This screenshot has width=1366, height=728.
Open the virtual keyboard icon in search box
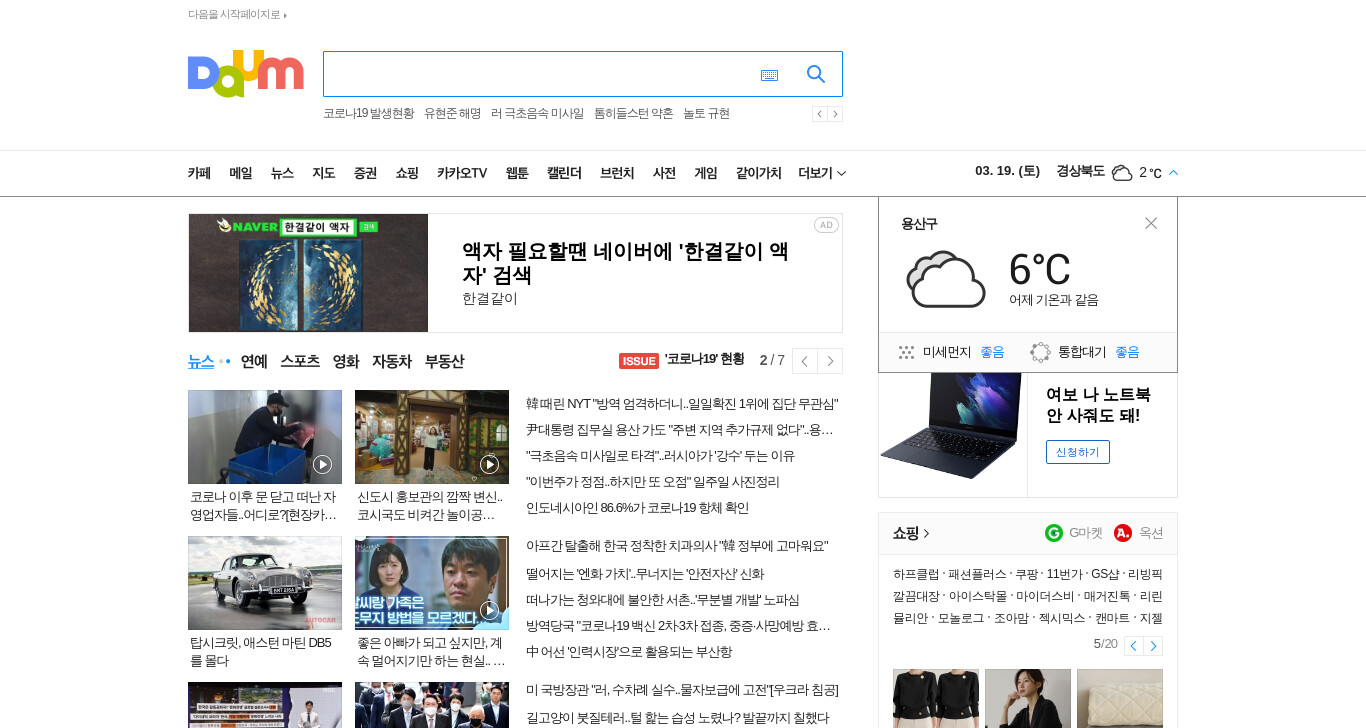tap(769, 75)
